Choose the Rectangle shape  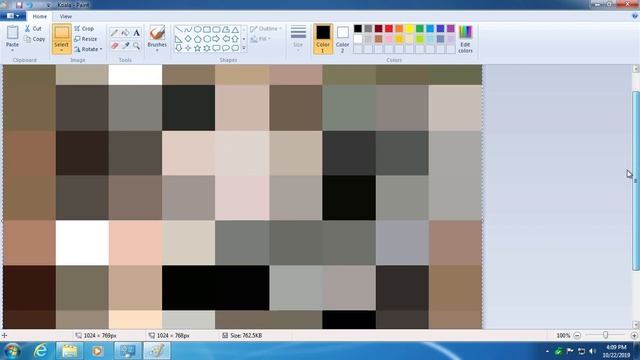(207, 29)
